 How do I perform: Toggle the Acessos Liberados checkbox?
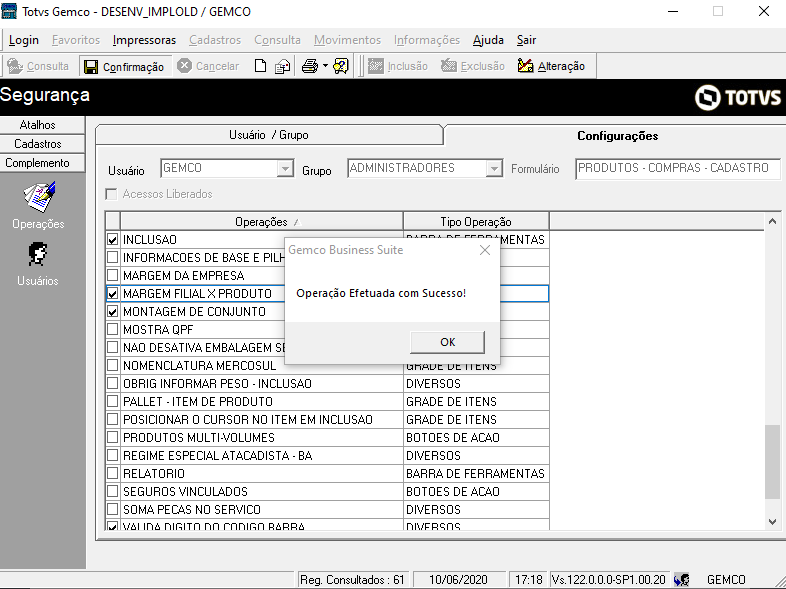111,194
